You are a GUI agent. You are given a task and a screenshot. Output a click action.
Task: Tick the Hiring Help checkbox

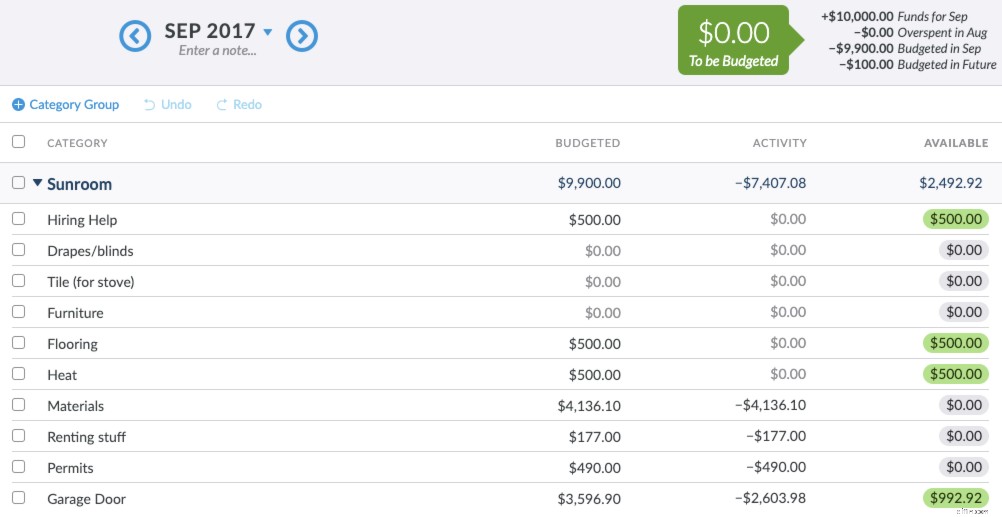pyautogui.click(x=18, y=219)
